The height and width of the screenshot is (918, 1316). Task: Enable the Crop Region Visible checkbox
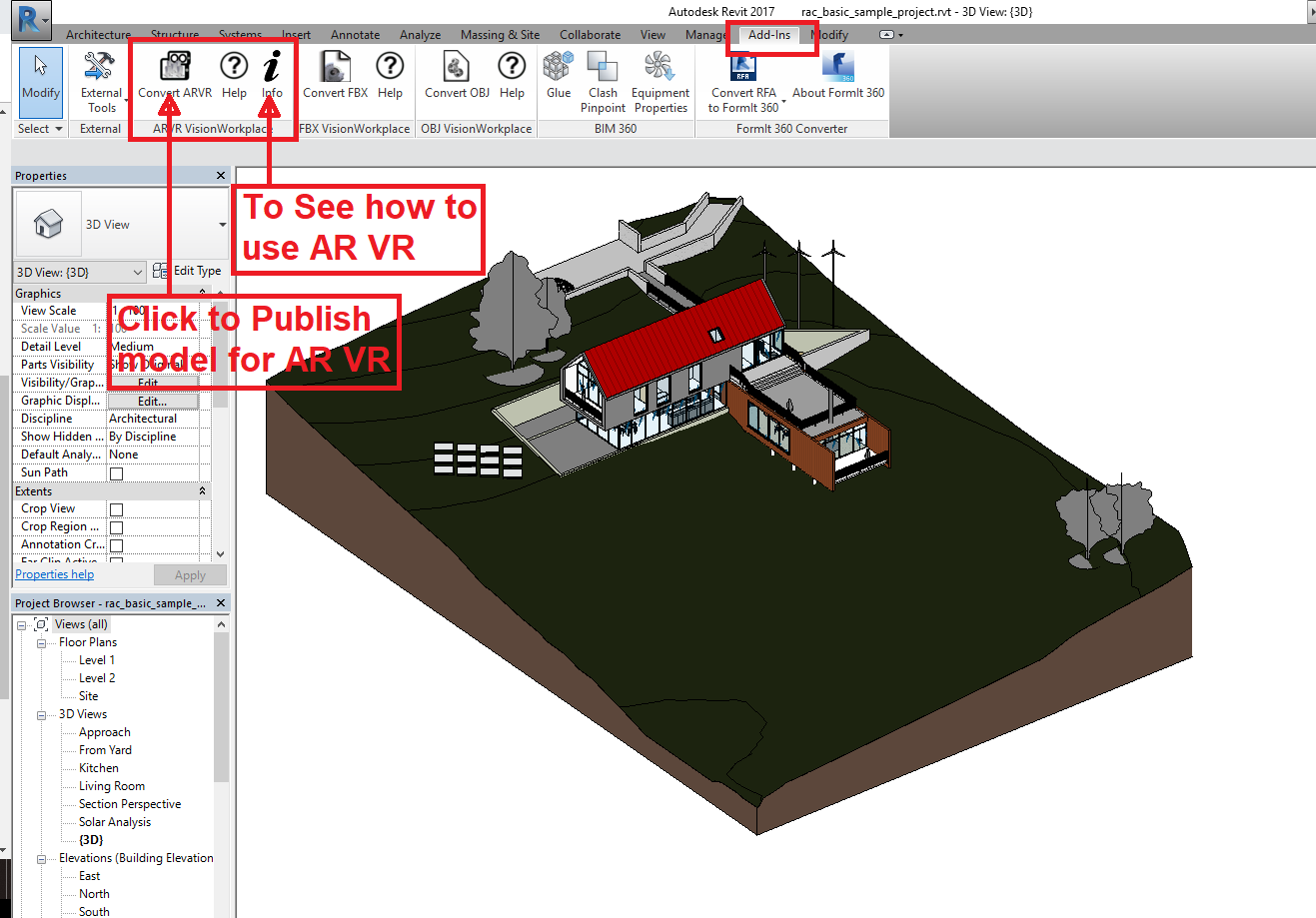point(114,526)
